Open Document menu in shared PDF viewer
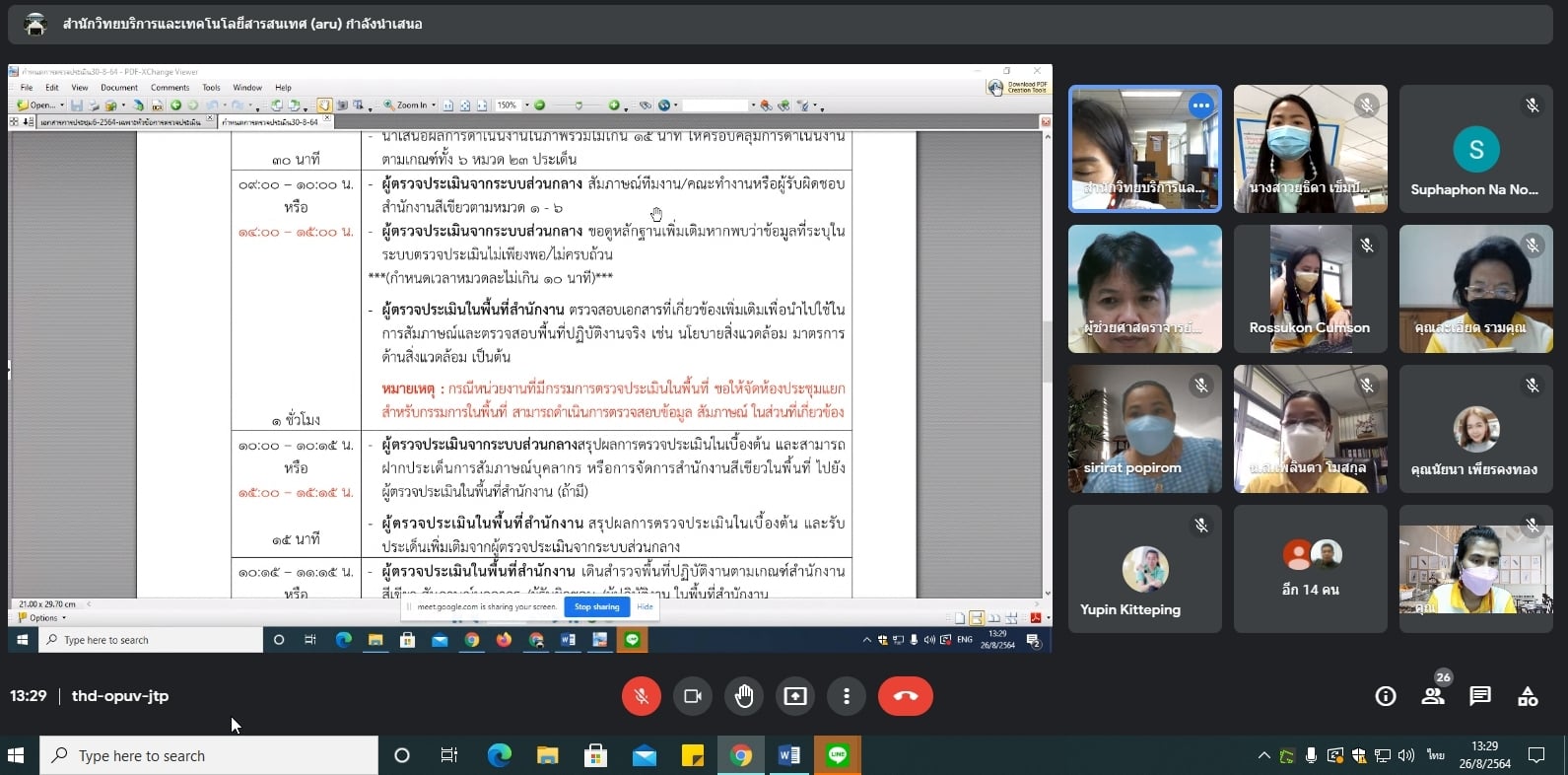 click(x=119, y=88)
